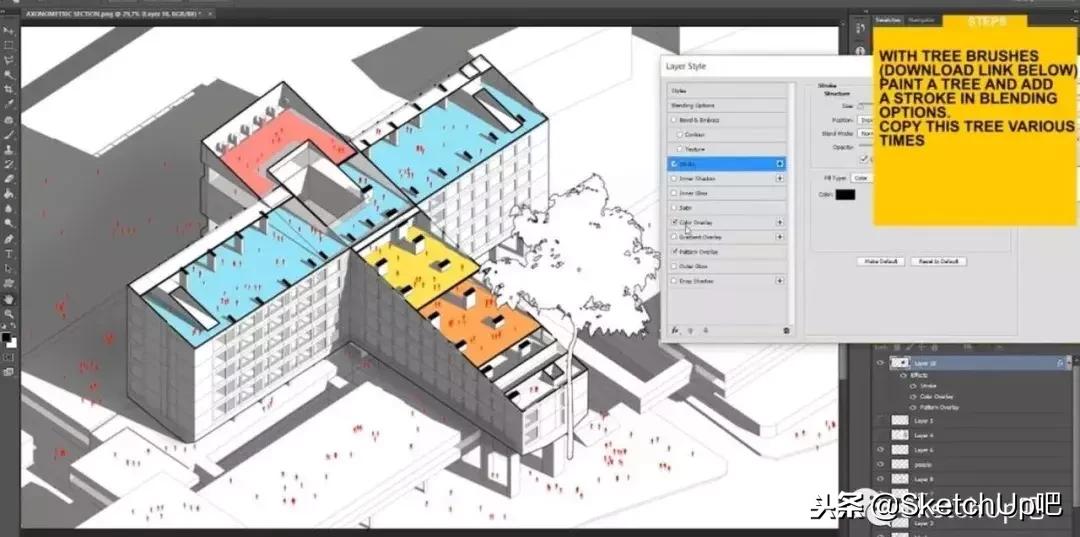
Task: Select the Blur tool
Action: click(9, 209)
